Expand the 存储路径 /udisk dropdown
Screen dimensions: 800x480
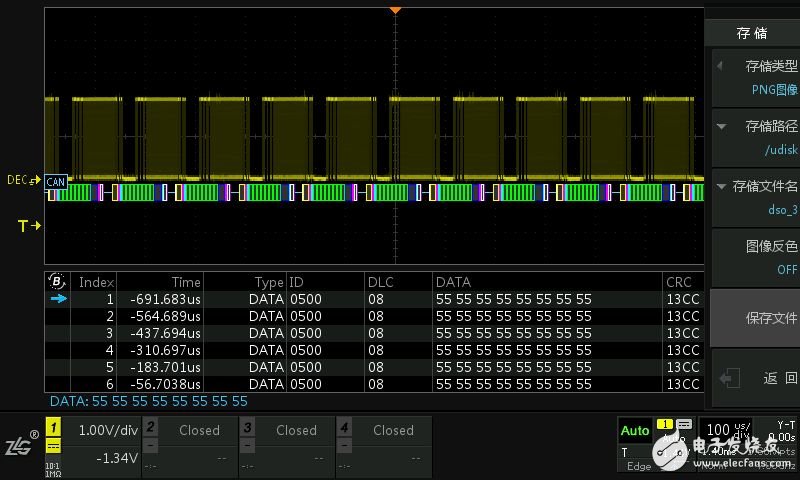[756, 137]
